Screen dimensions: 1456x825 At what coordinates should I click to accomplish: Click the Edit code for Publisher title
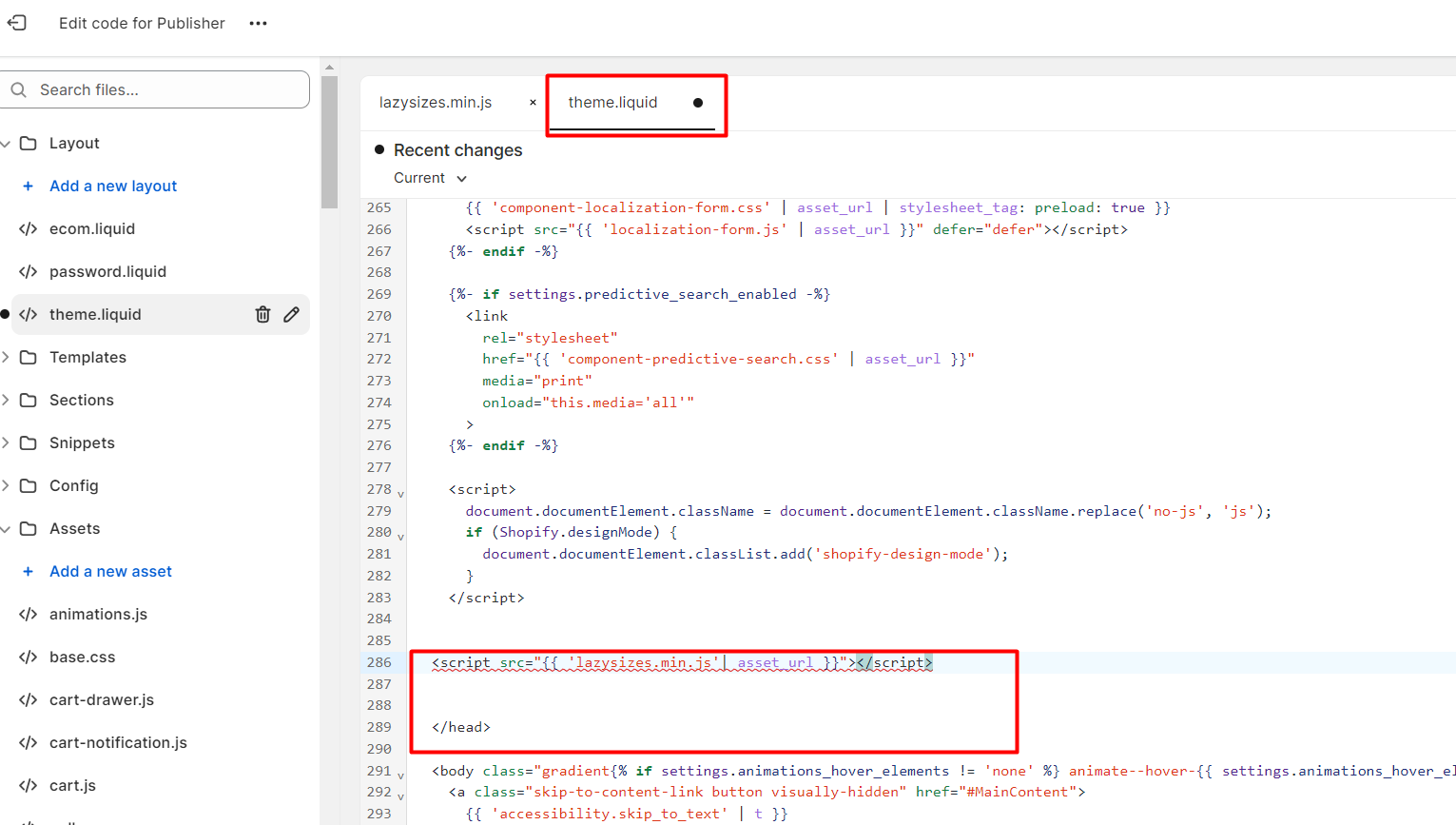tap(142, 23)
